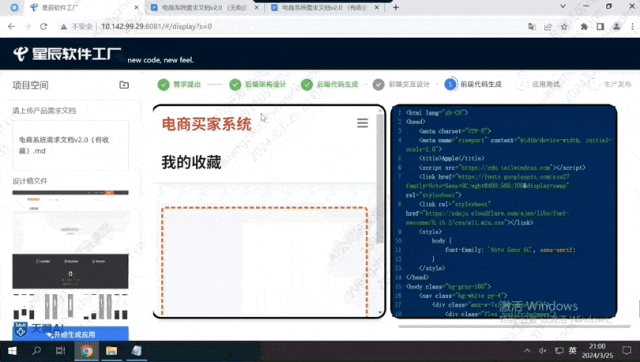640x362 pixels.
Task: Click code line with title Apple
Action: coord(451,158)
